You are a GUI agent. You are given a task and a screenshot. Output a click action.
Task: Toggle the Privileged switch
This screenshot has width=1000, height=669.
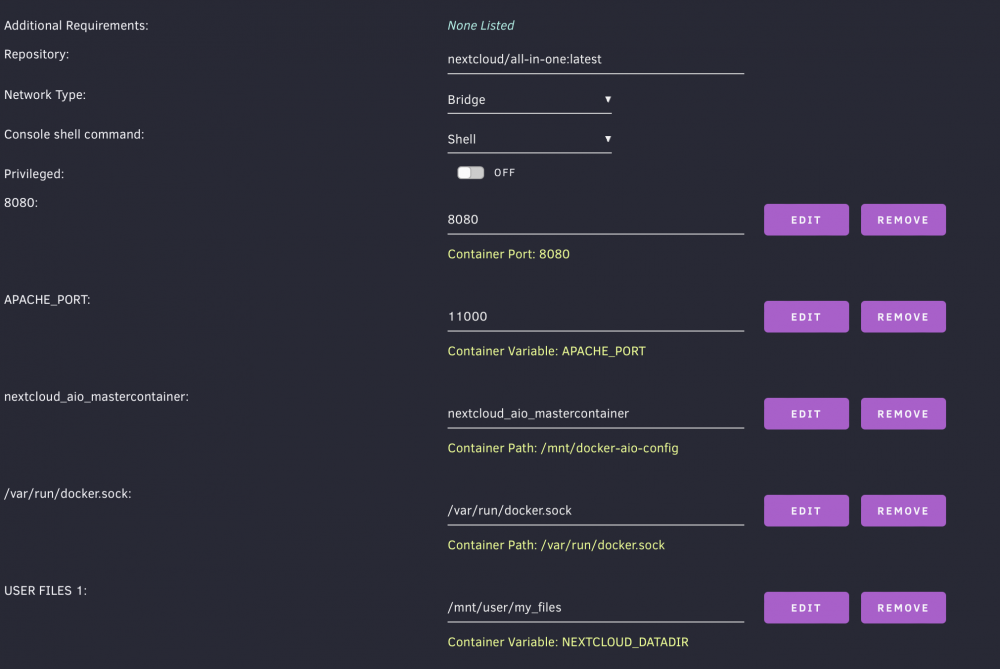tap(471, 173)
